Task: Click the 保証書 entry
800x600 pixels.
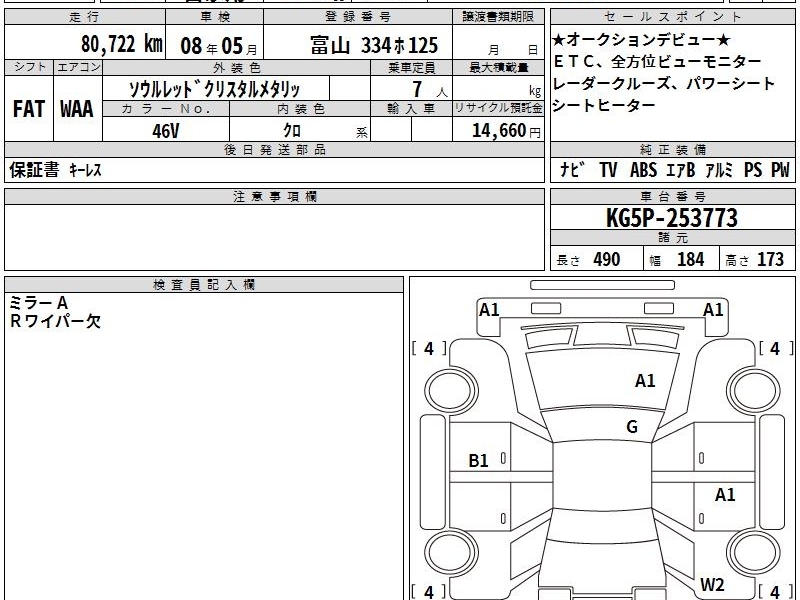Action: [34, 169]
